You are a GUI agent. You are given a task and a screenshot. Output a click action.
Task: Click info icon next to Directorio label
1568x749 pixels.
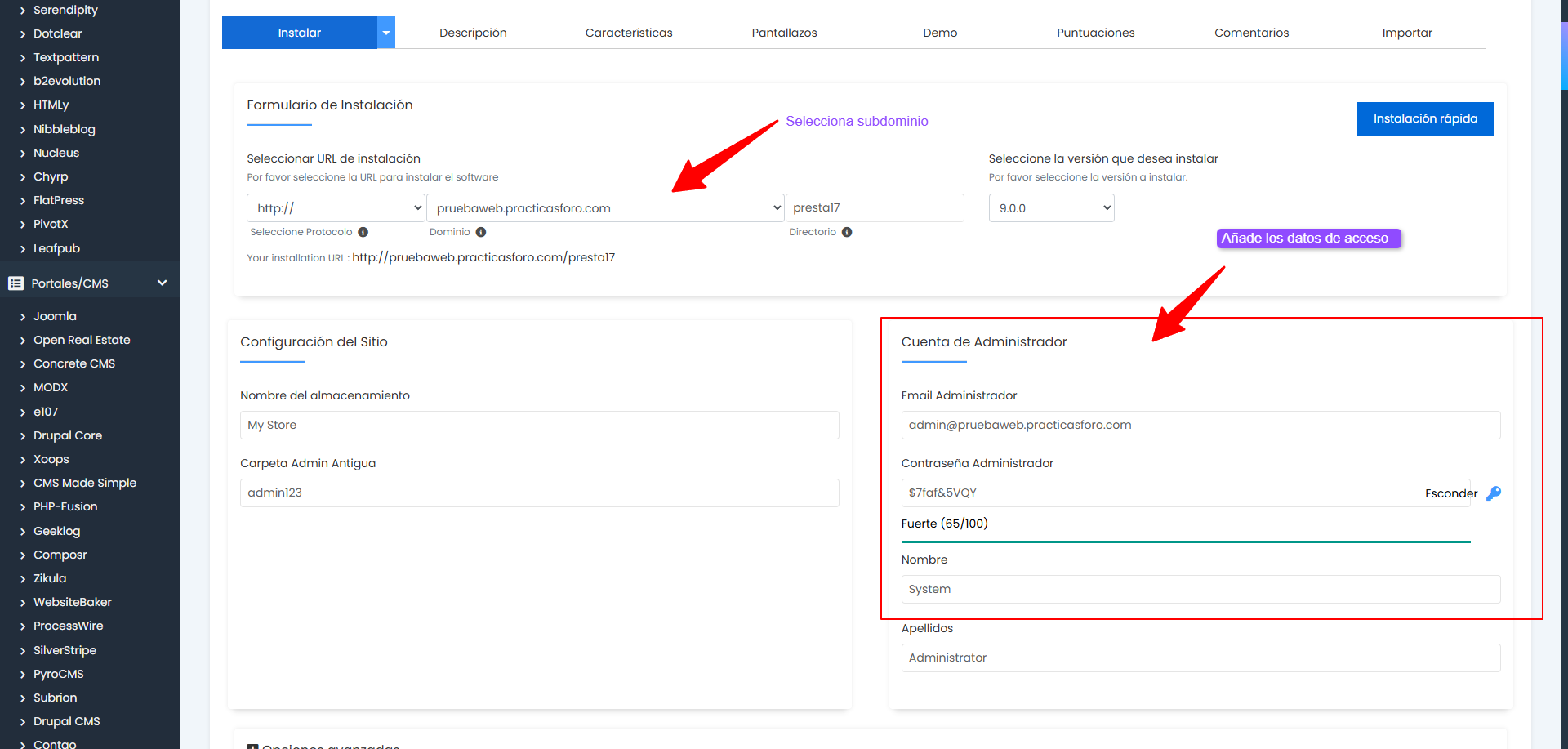pyautogui.click(x=847, y=232)
